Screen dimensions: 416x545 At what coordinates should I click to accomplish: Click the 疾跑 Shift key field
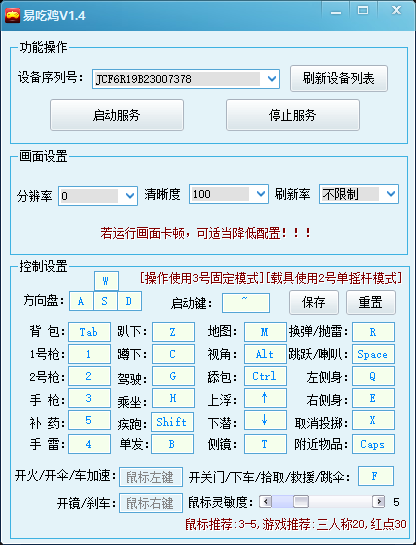click(x=172, y=422)
